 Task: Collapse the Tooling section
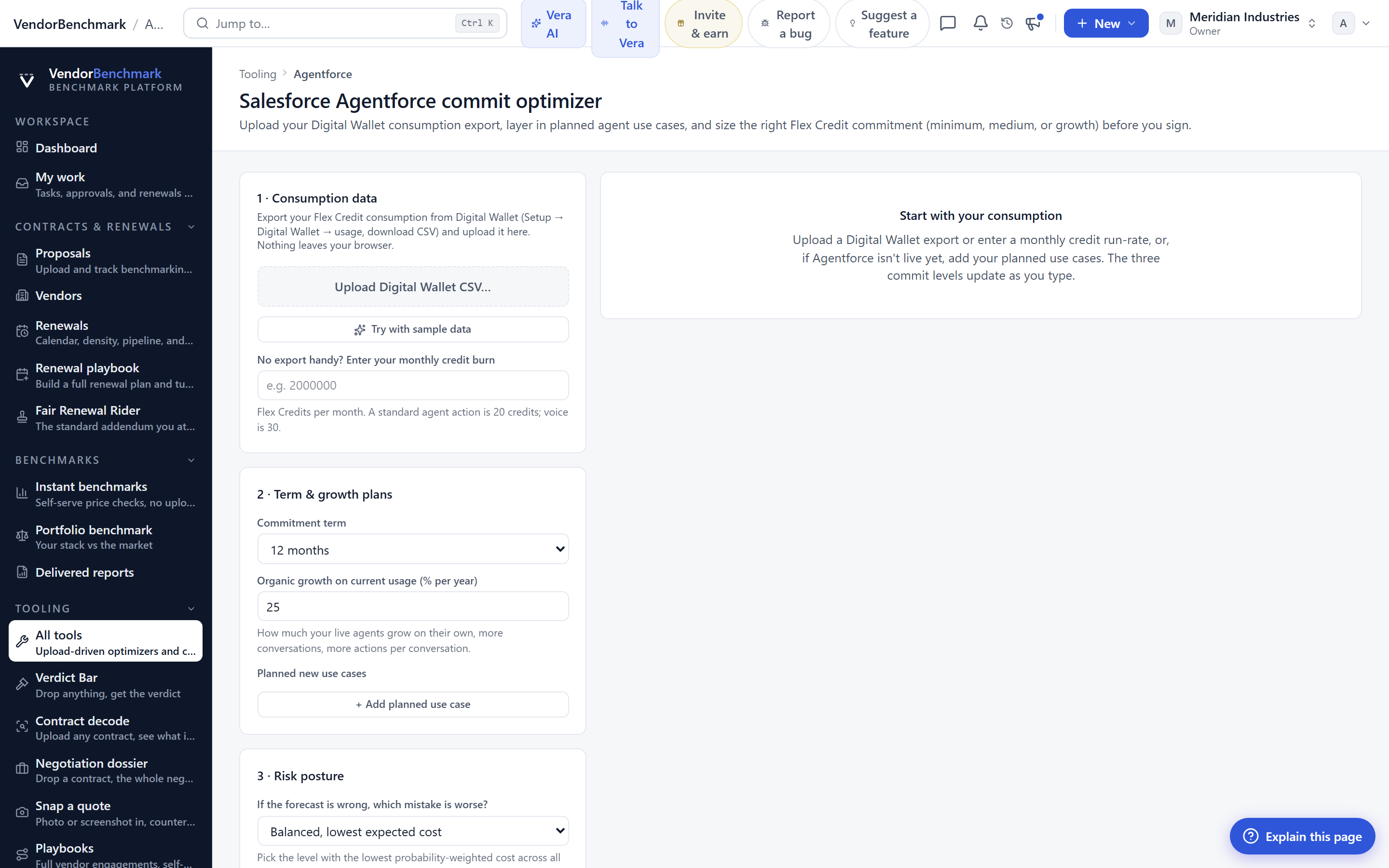tap(191, 609)
